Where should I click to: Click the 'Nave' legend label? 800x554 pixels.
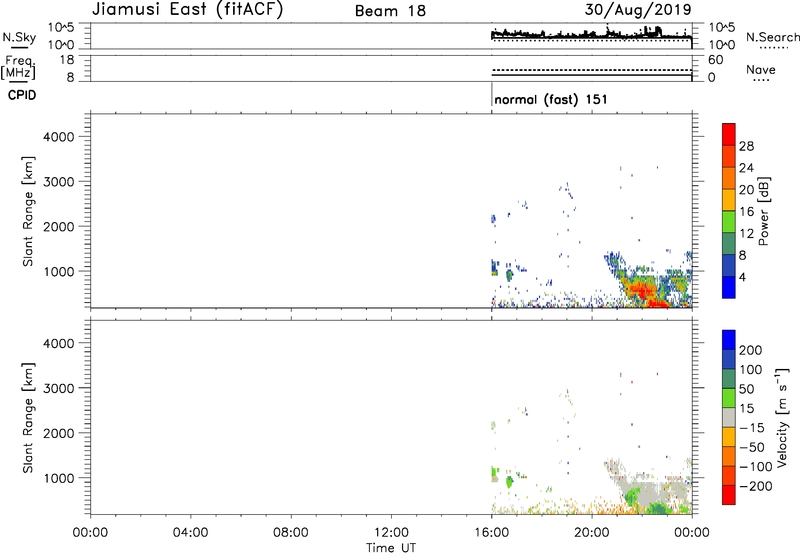[760, 69]
